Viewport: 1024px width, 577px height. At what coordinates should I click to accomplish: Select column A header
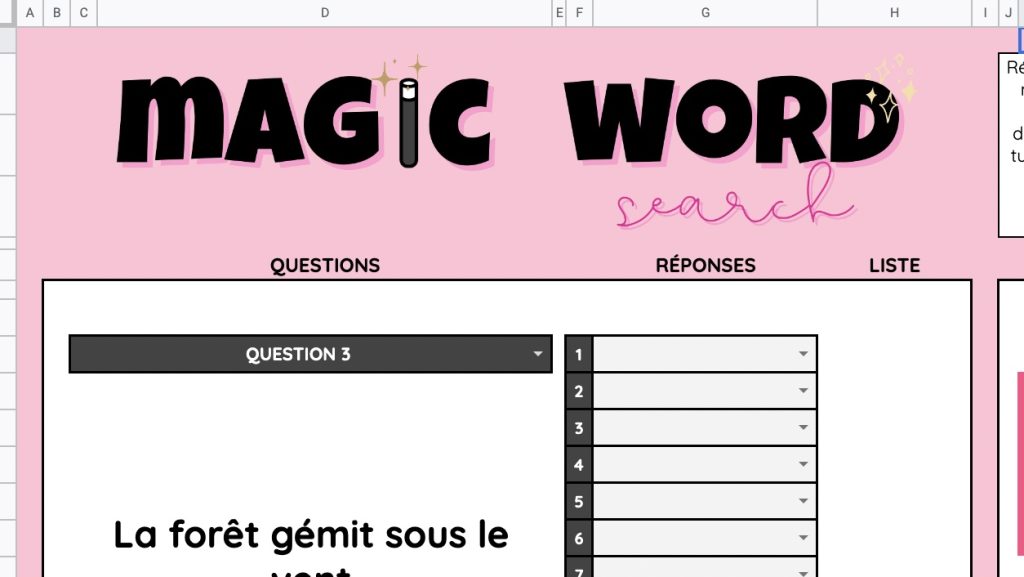30,13
